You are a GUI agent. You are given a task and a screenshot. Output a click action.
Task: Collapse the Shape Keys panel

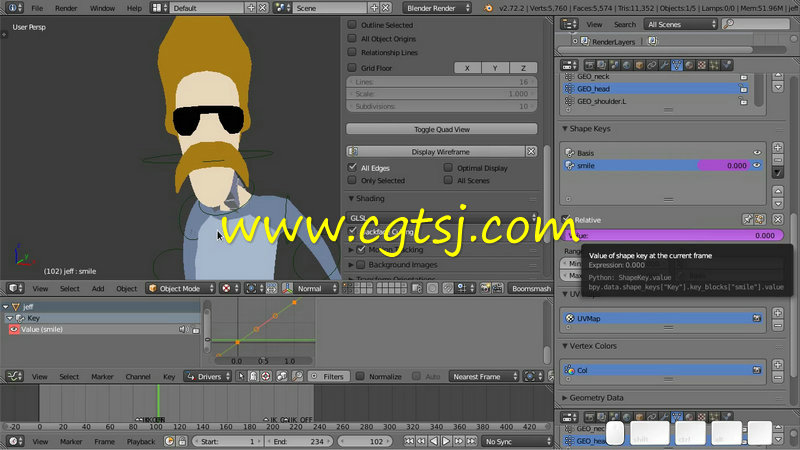click(x=565, y=129)
